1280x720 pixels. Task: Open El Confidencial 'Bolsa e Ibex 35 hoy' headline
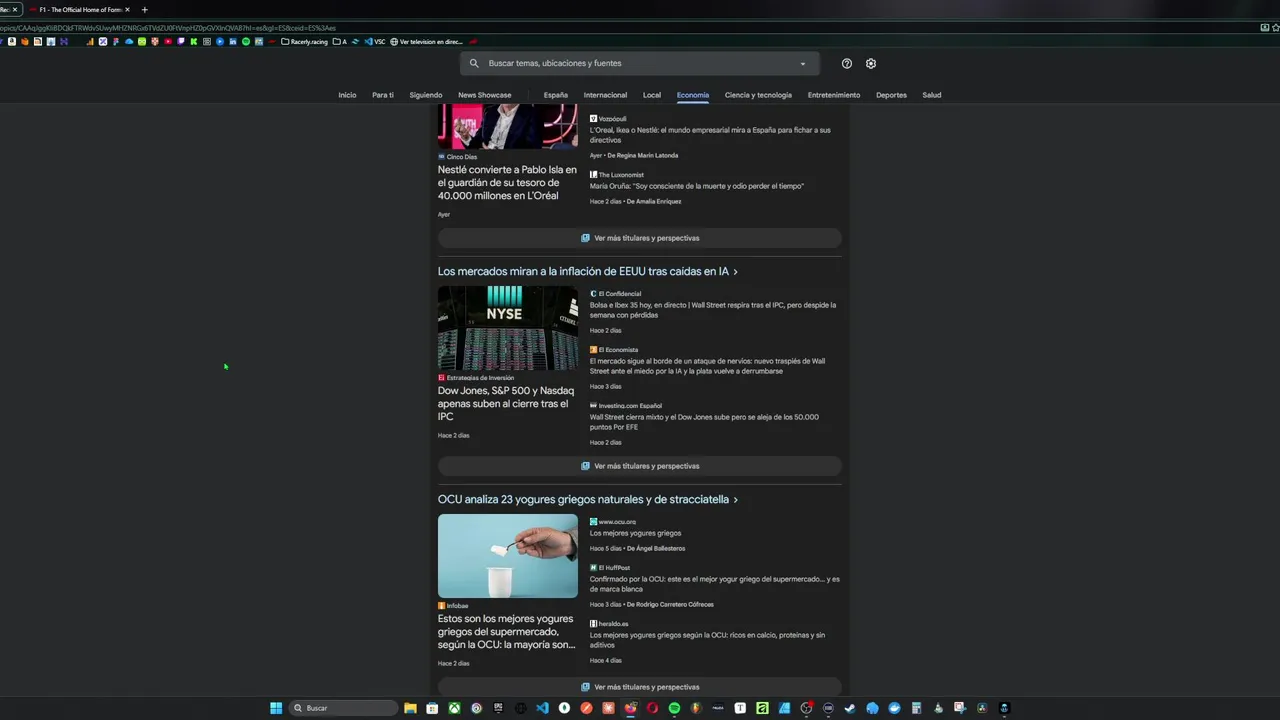tap(713, 310)
